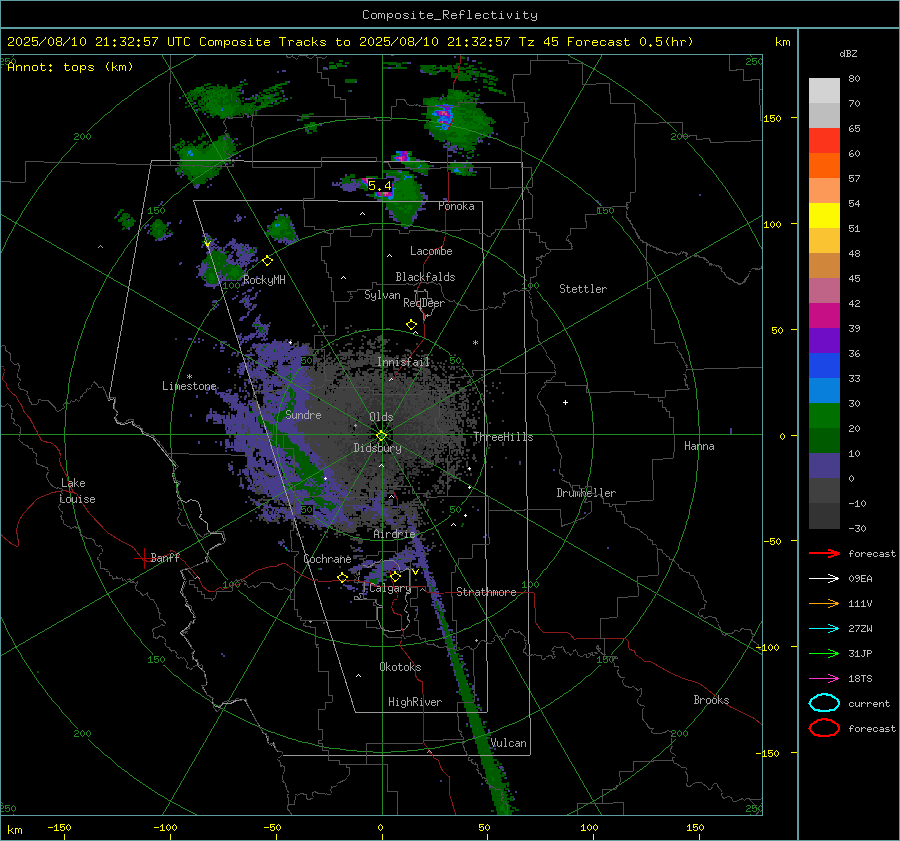Click the white 09EA arrow in the legend
Viewport: 900px width, 841px height.
[824, 578]
